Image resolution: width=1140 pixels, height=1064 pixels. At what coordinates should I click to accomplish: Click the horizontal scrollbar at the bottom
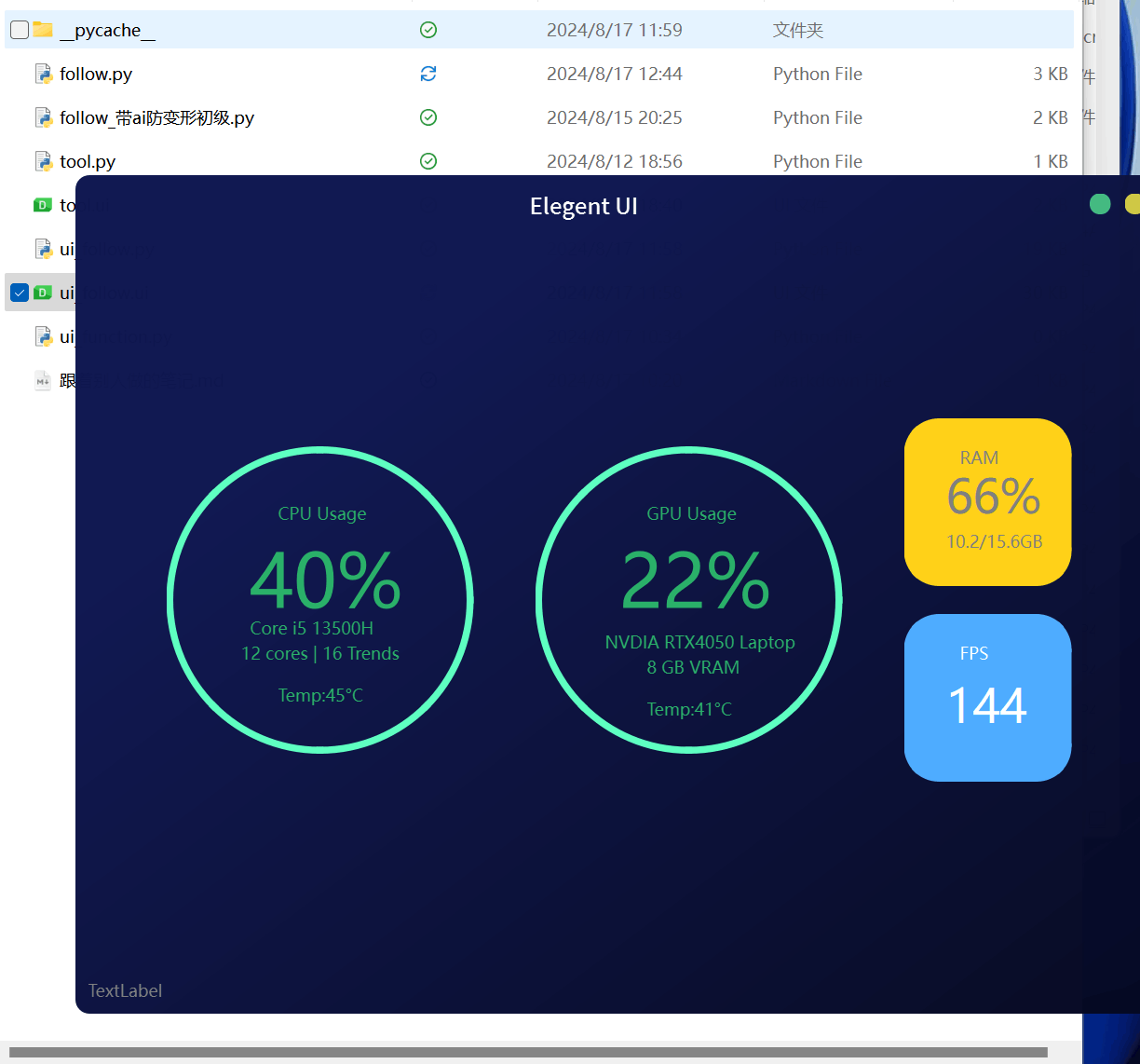[x=528, y=1052]
